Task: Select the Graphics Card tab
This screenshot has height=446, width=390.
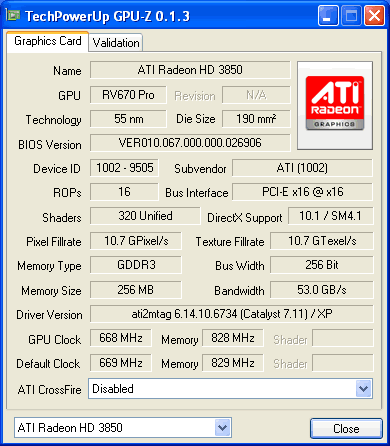Action: 48,41
